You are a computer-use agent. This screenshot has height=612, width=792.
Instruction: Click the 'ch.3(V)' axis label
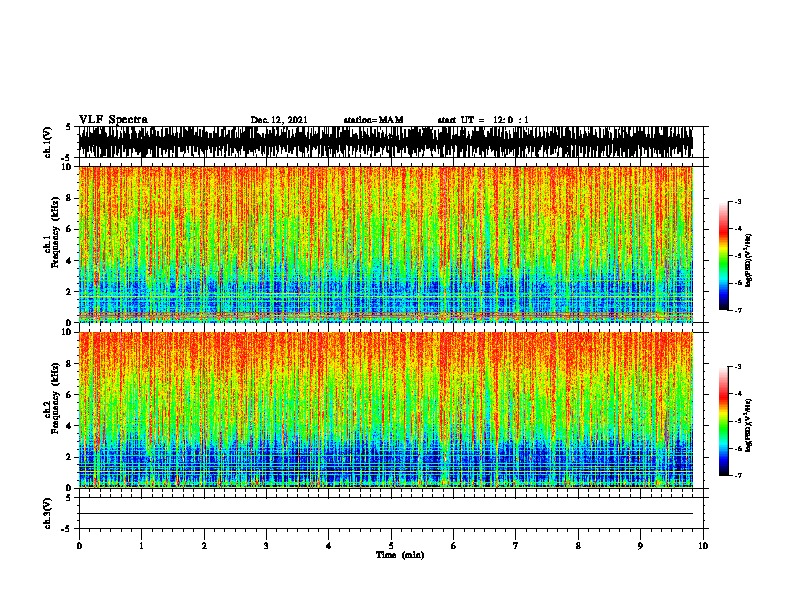coord(48,513)
